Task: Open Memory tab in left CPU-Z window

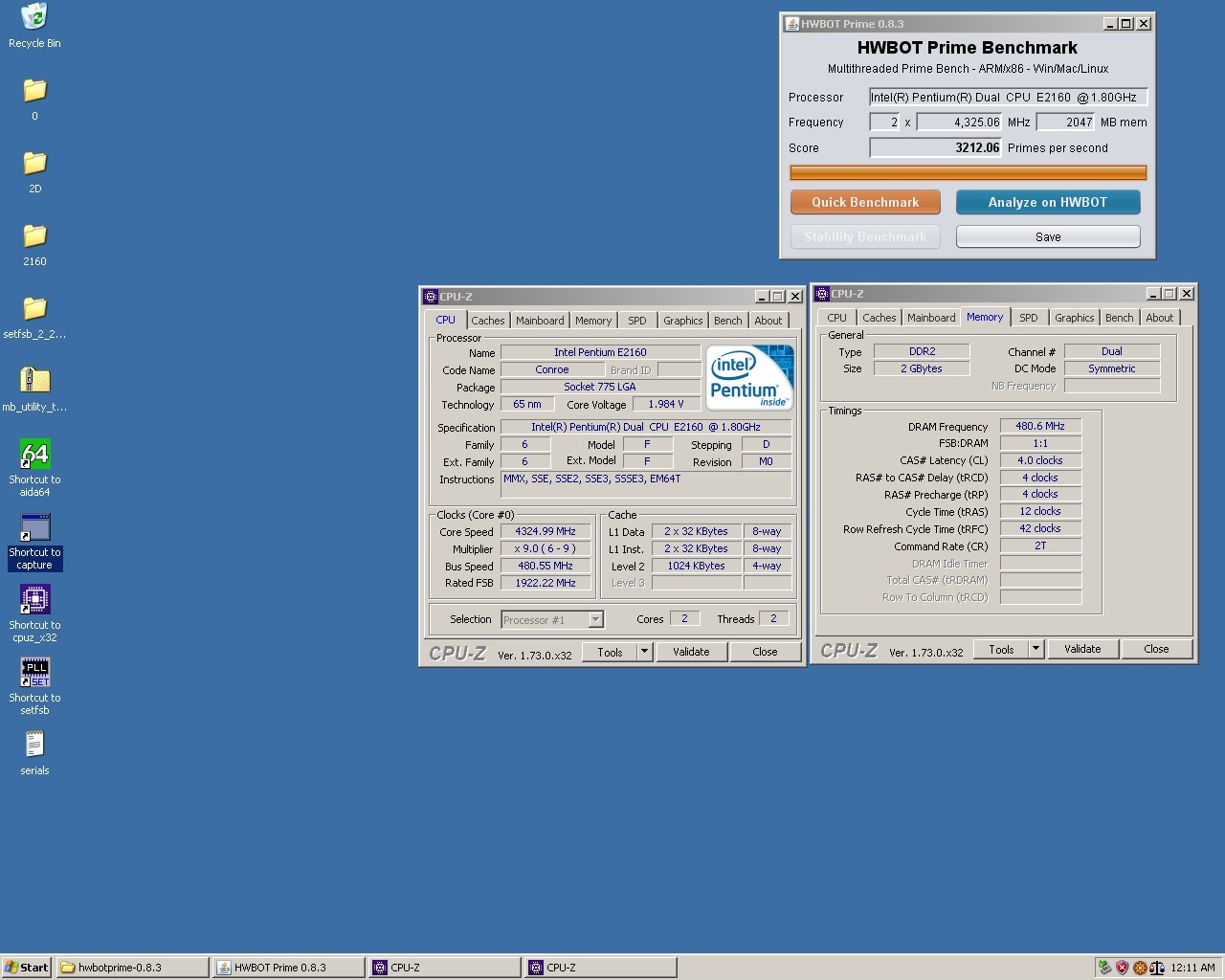Action: coord(593,321)
